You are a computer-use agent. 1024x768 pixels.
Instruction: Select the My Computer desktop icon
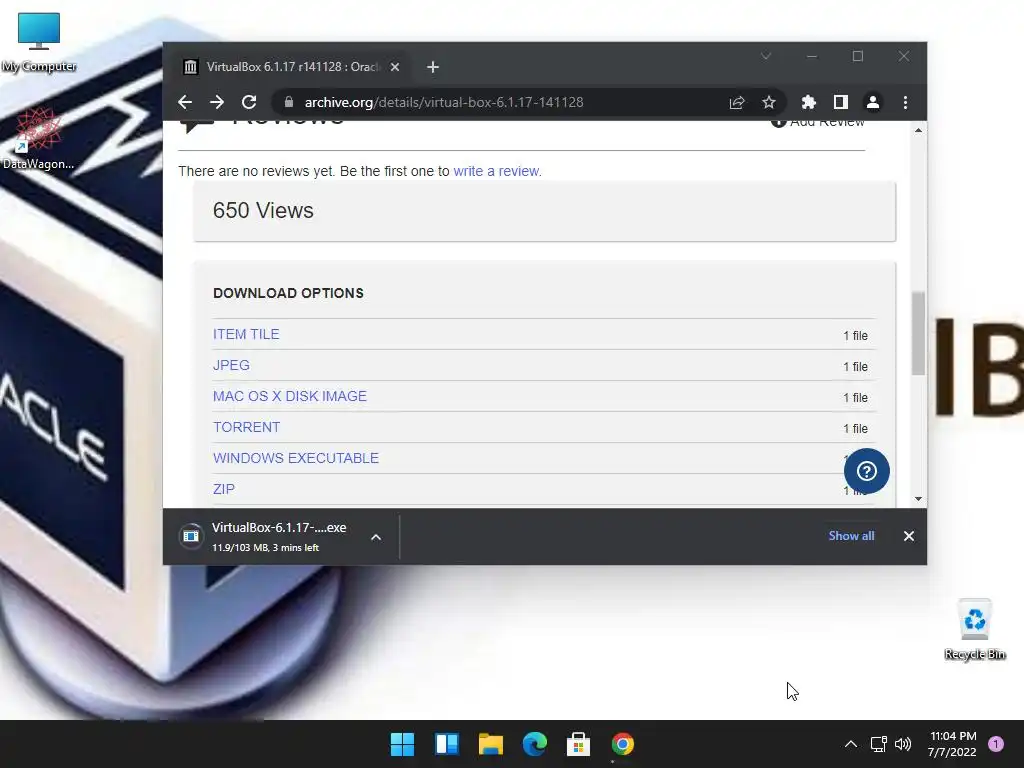pyautogui.click(x=39, y=42)
